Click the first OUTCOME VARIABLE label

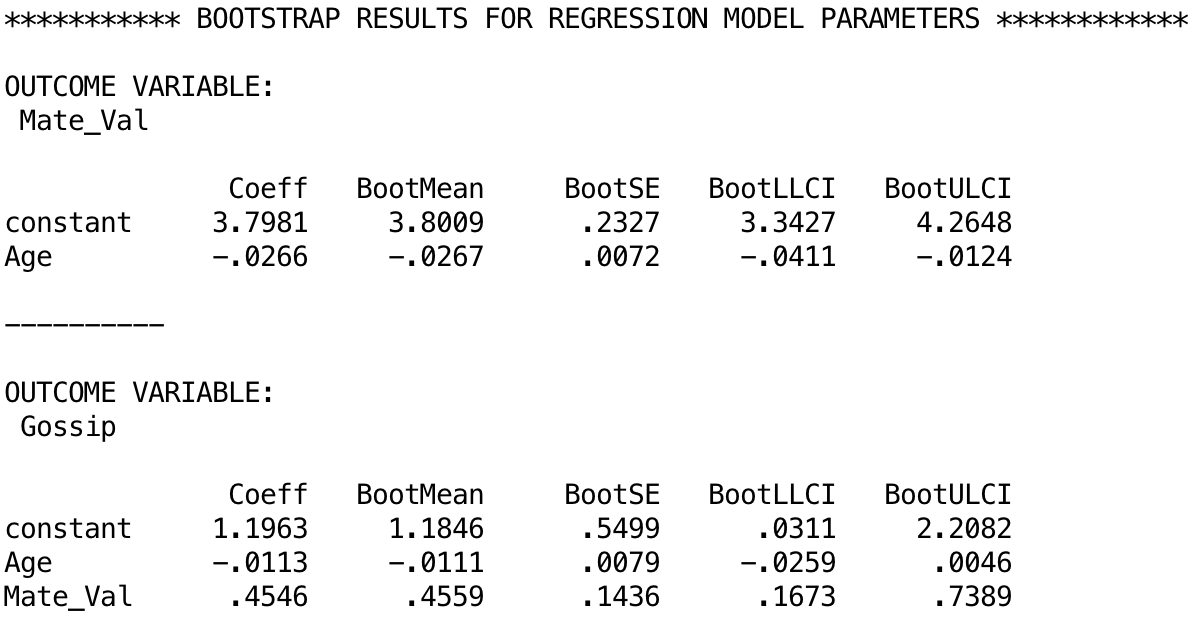click(138, 87)
